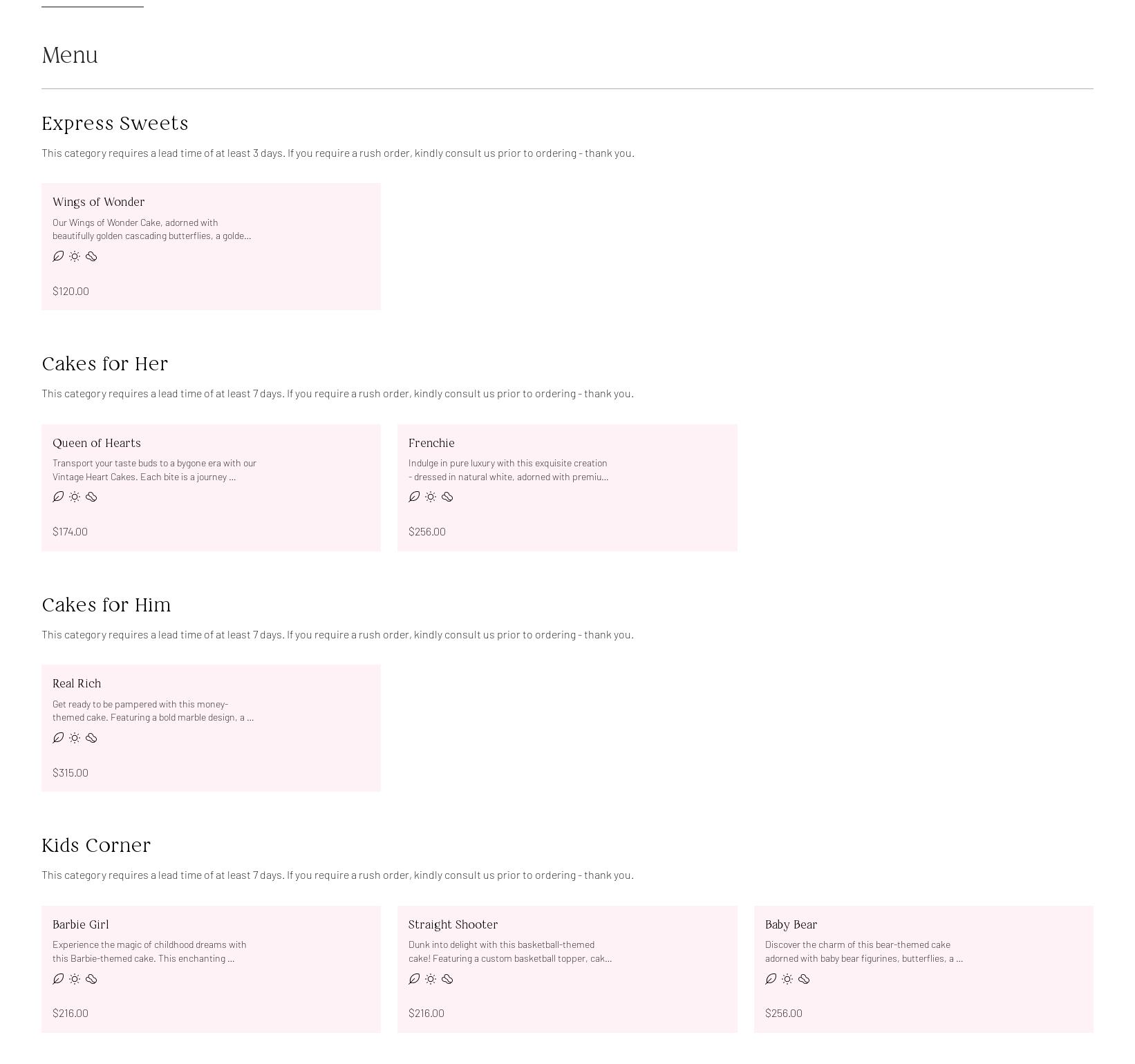Click the peanut icon on the Frenchie card
The image size is (1135, 1064).
point(448,497)
